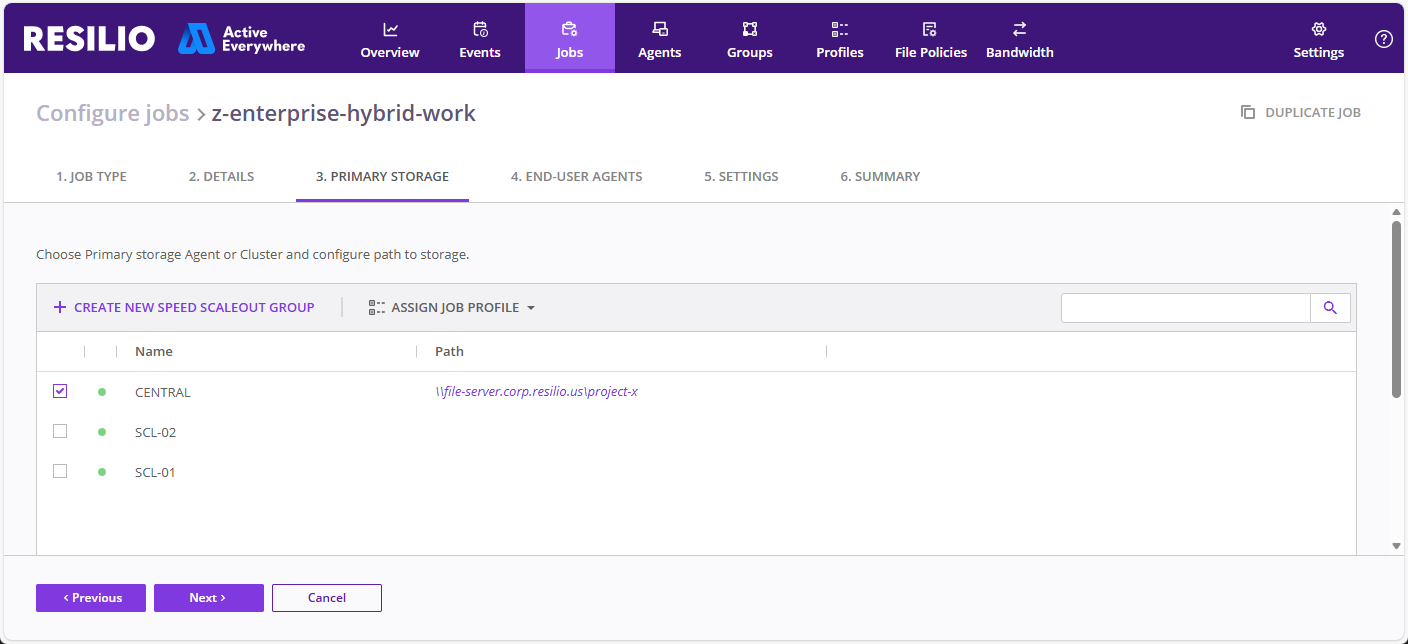Viewport: 1408px width, 644px height.
Task: Select the SCL-01 agent name
Action: click(x=155, y=472)
